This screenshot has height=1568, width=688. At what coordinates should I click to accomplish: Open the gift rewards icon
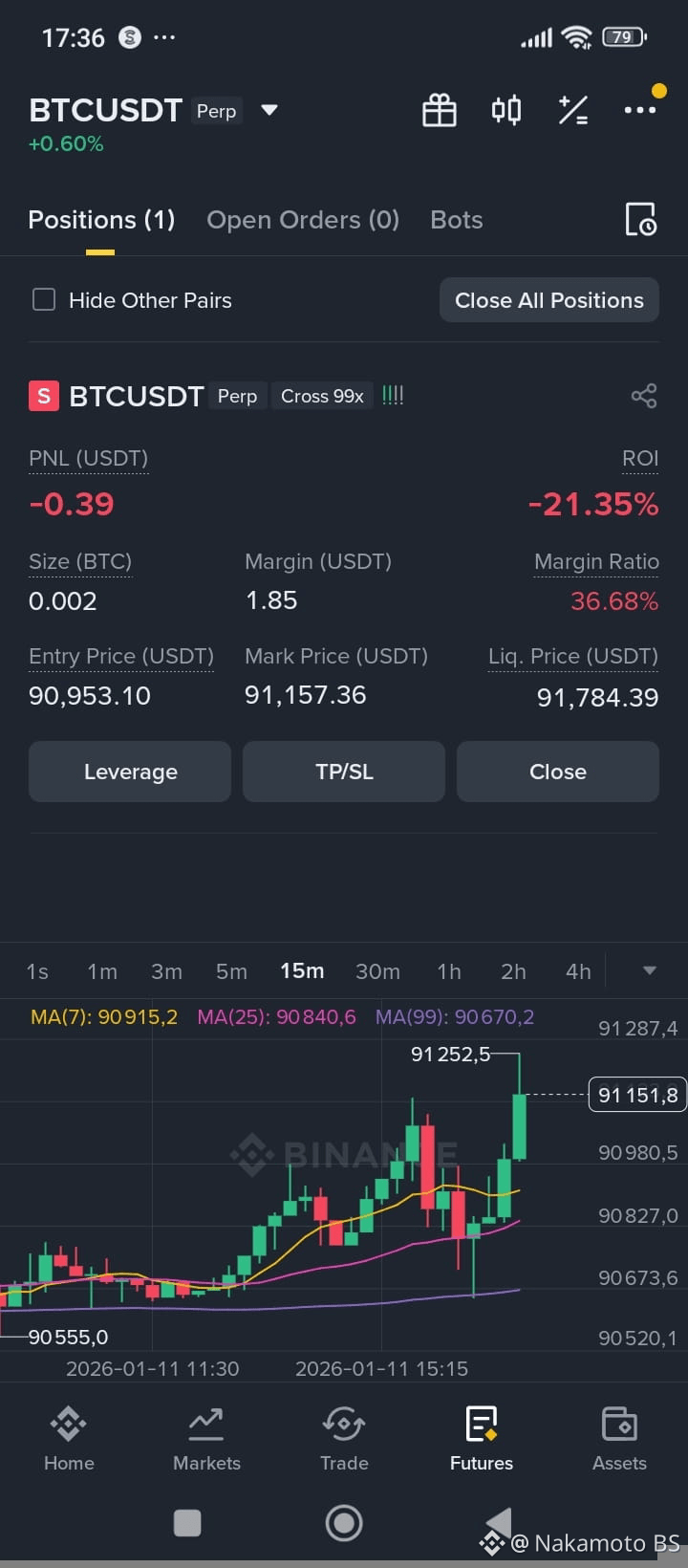pos(440,110)
